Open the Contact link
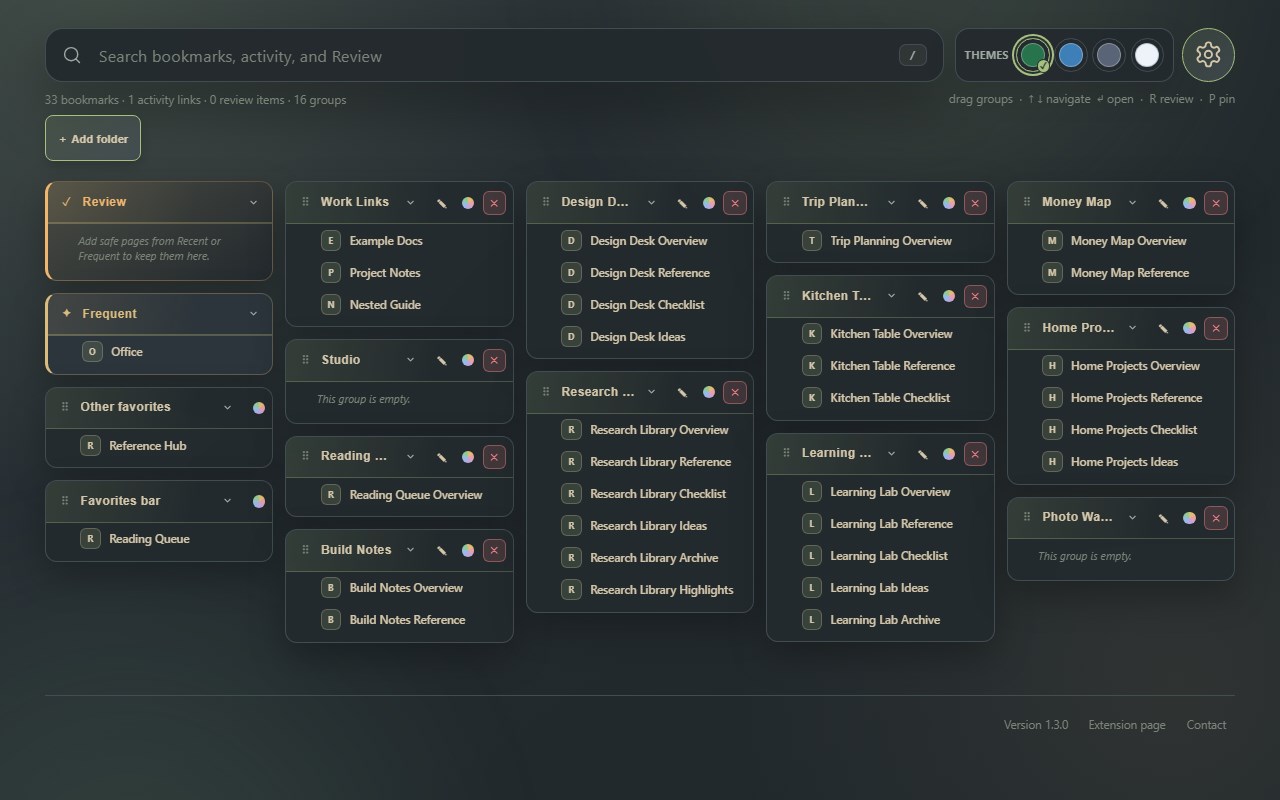This screenshot has width=1280, height=800. click(1206, 725)
